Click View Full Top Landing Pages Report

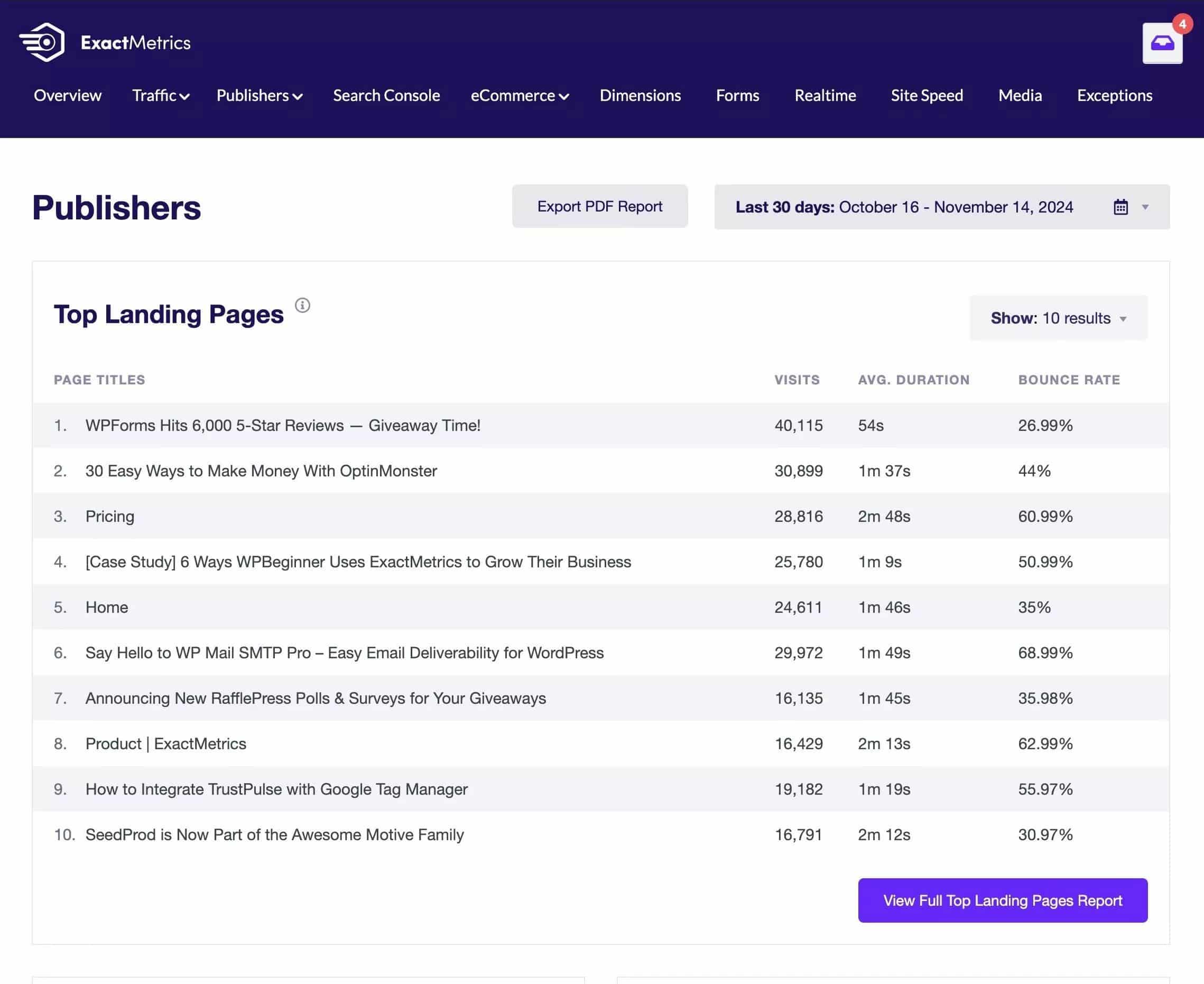(1002, 900)
